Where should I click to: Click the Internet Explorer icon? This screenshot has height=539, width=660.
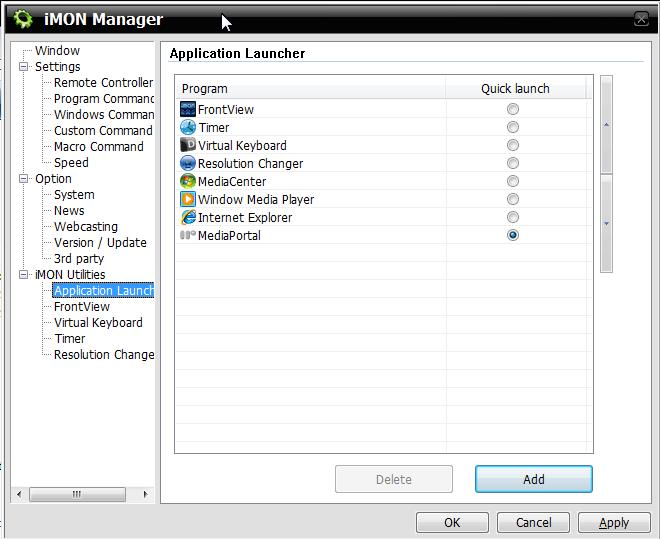pyautogui.click(x=187, y=217)
